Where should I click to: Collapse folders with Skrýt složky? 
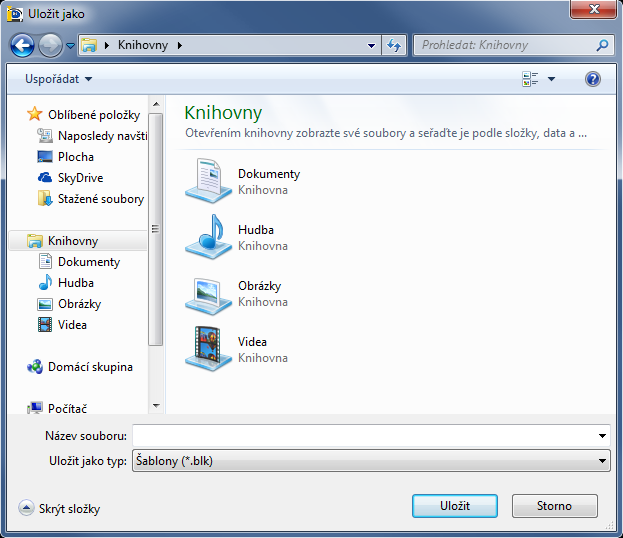[x=60, y=509]
